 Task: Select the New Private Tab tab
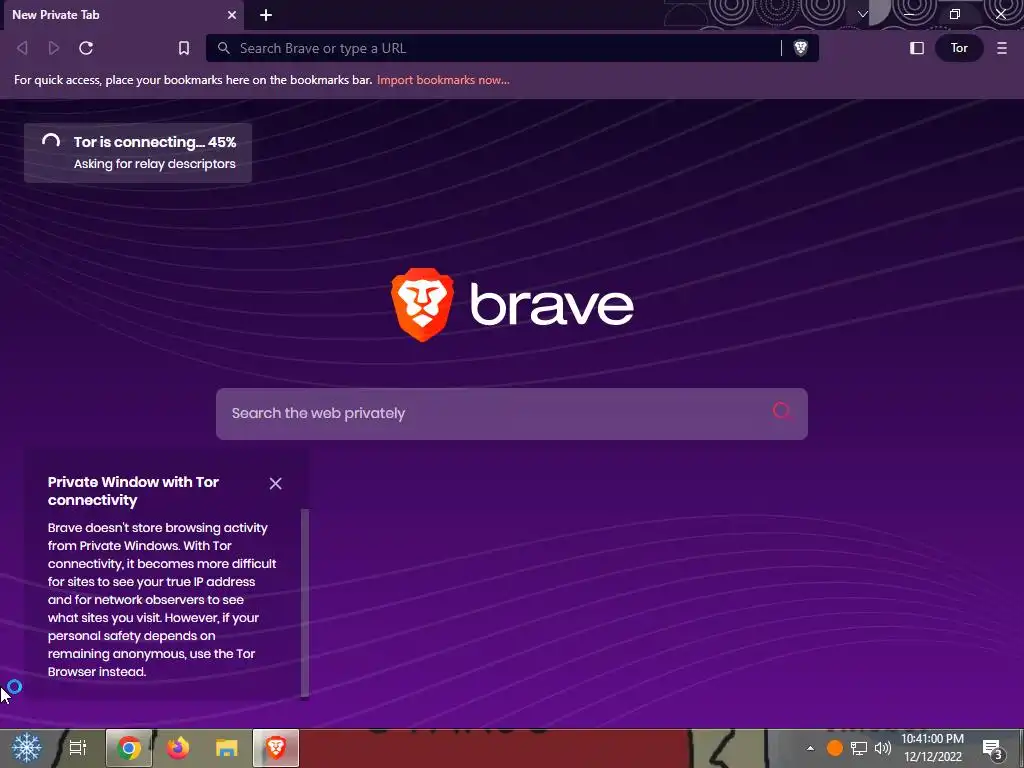(123, 14)
